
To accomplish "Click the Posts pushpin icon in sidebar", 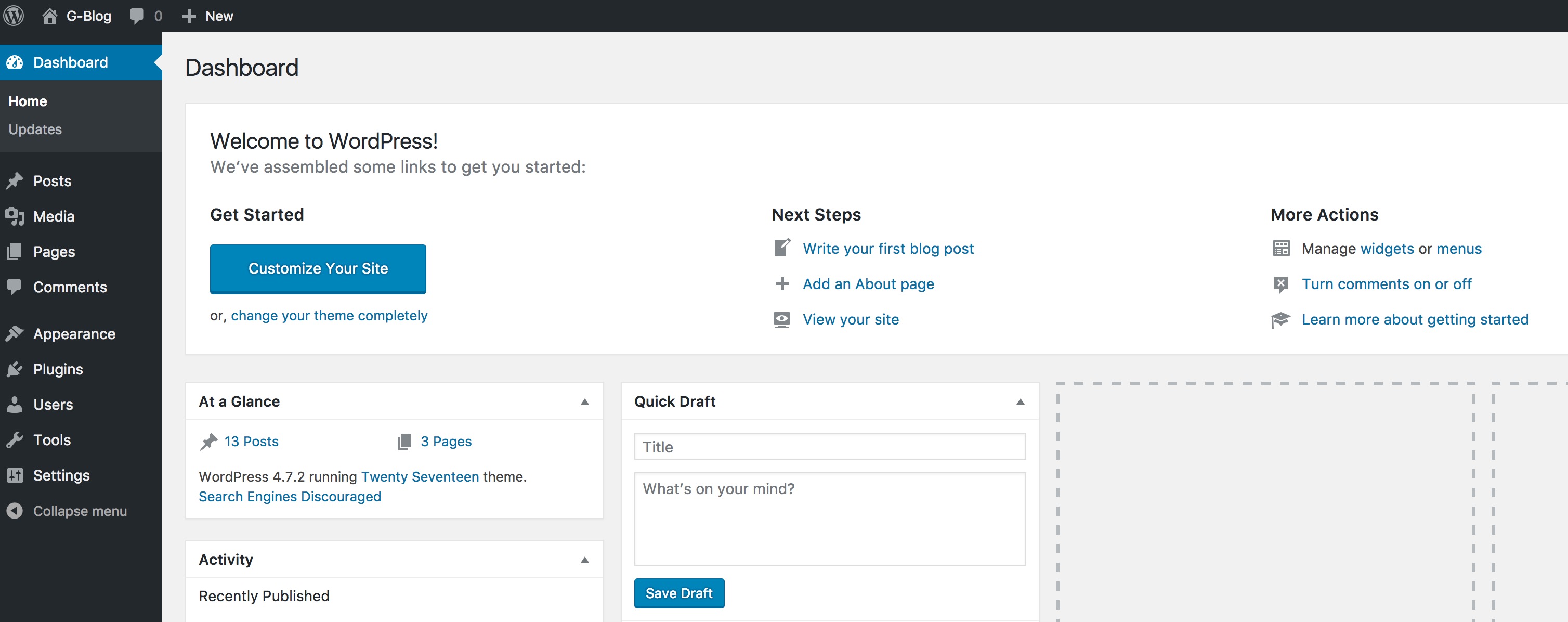I will pyautogui.click(x=15, y=181).
